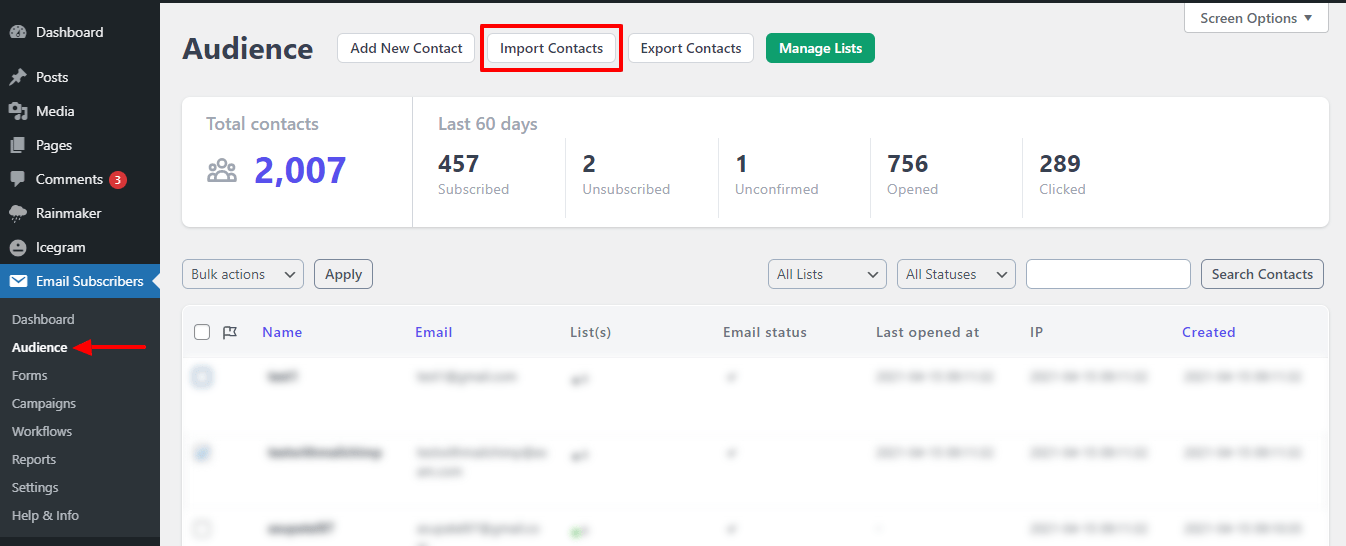1346x546 pixels.
Task: Open the Workflows submenu item
Action: (x=42, y=431)
